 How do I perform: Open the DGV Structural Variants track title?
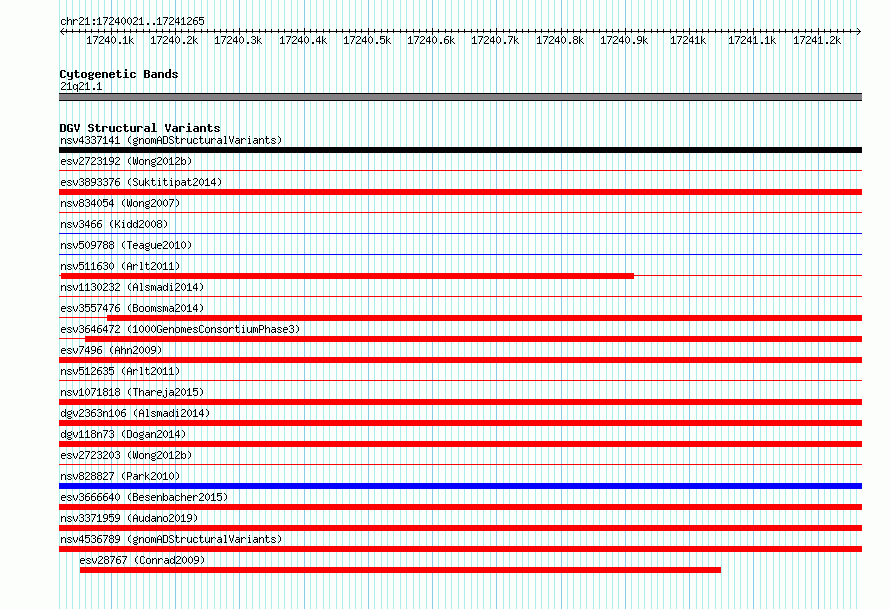point(140,128)
